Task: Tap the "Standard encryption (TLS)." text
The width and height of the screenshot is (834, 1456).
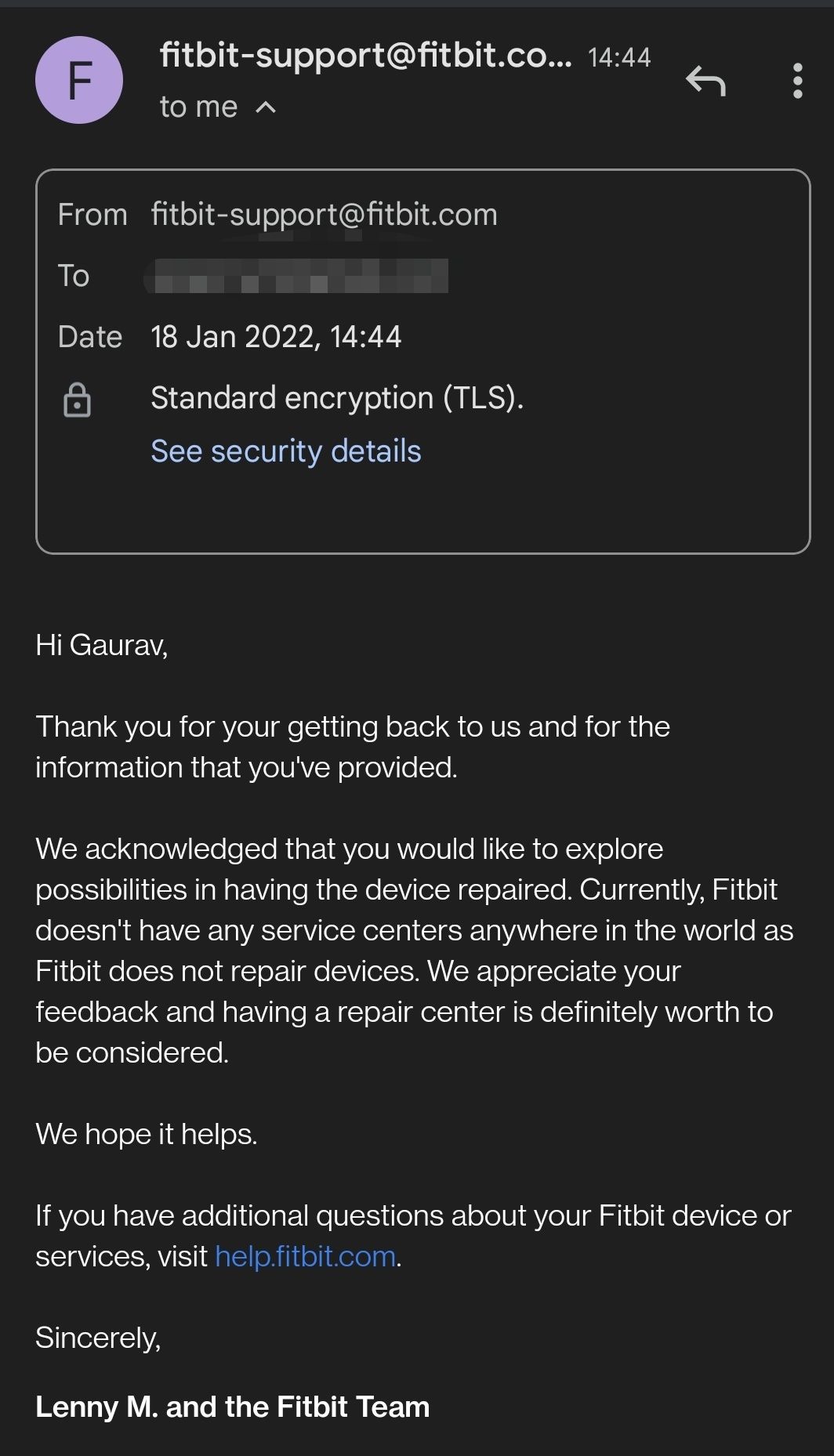Action: [337, 398]
